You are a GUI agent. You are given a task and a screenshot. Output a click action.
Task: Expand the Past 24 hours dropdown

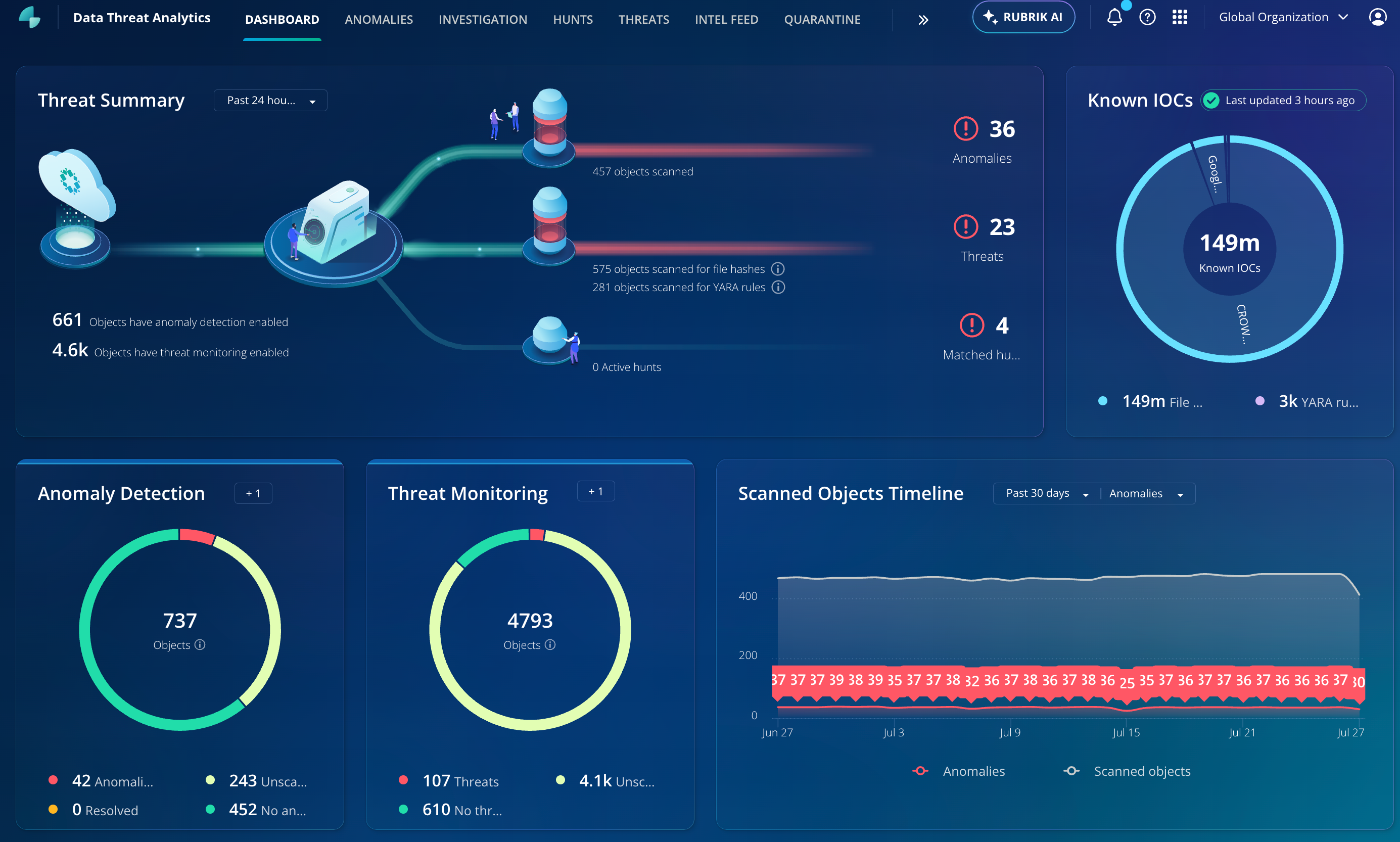pyautogui.click(x=270, y=101)
